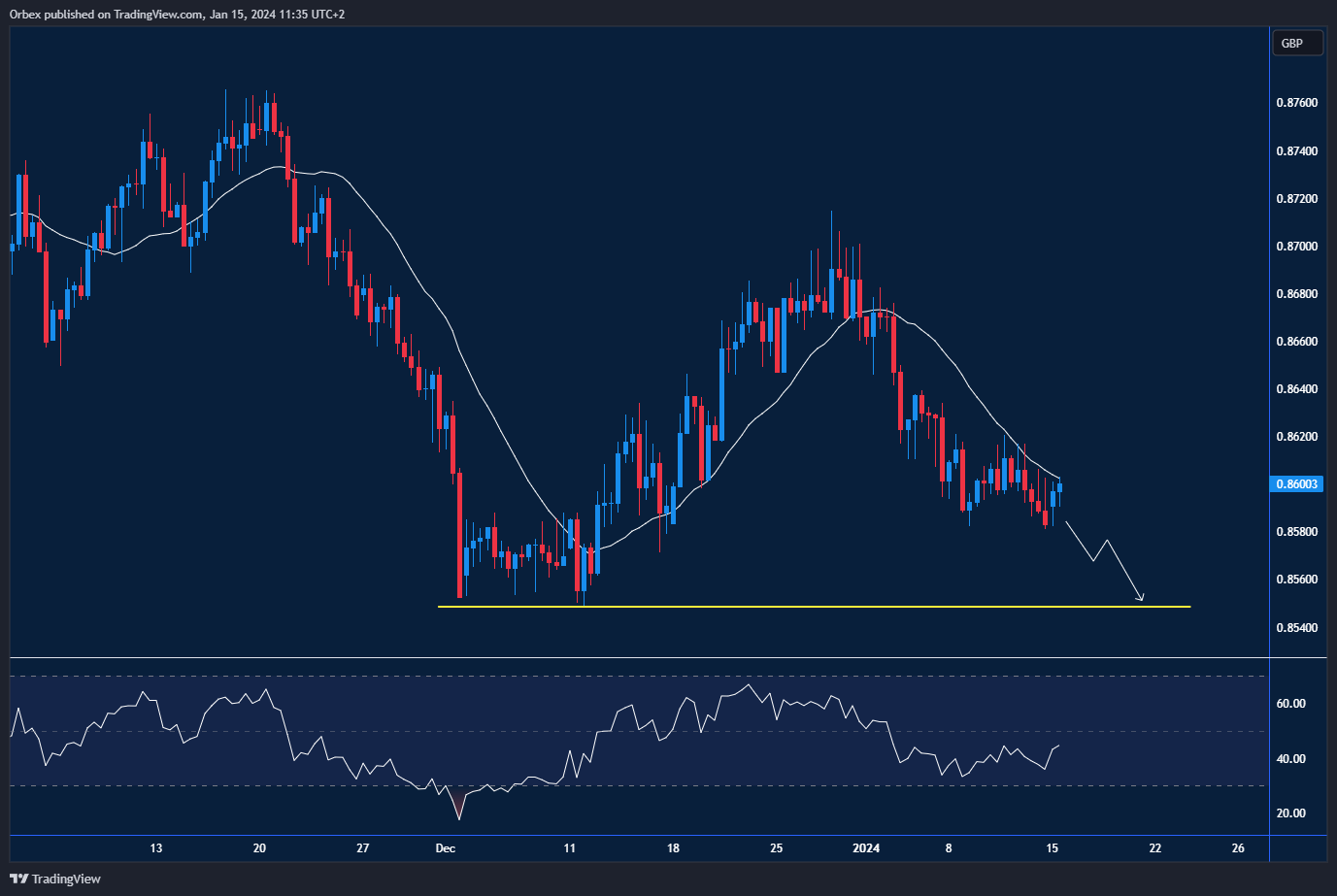The width and height of the screenshot is (1337, 896).
Task: Click the Dec label on time axis
Action: coord(446,848)
